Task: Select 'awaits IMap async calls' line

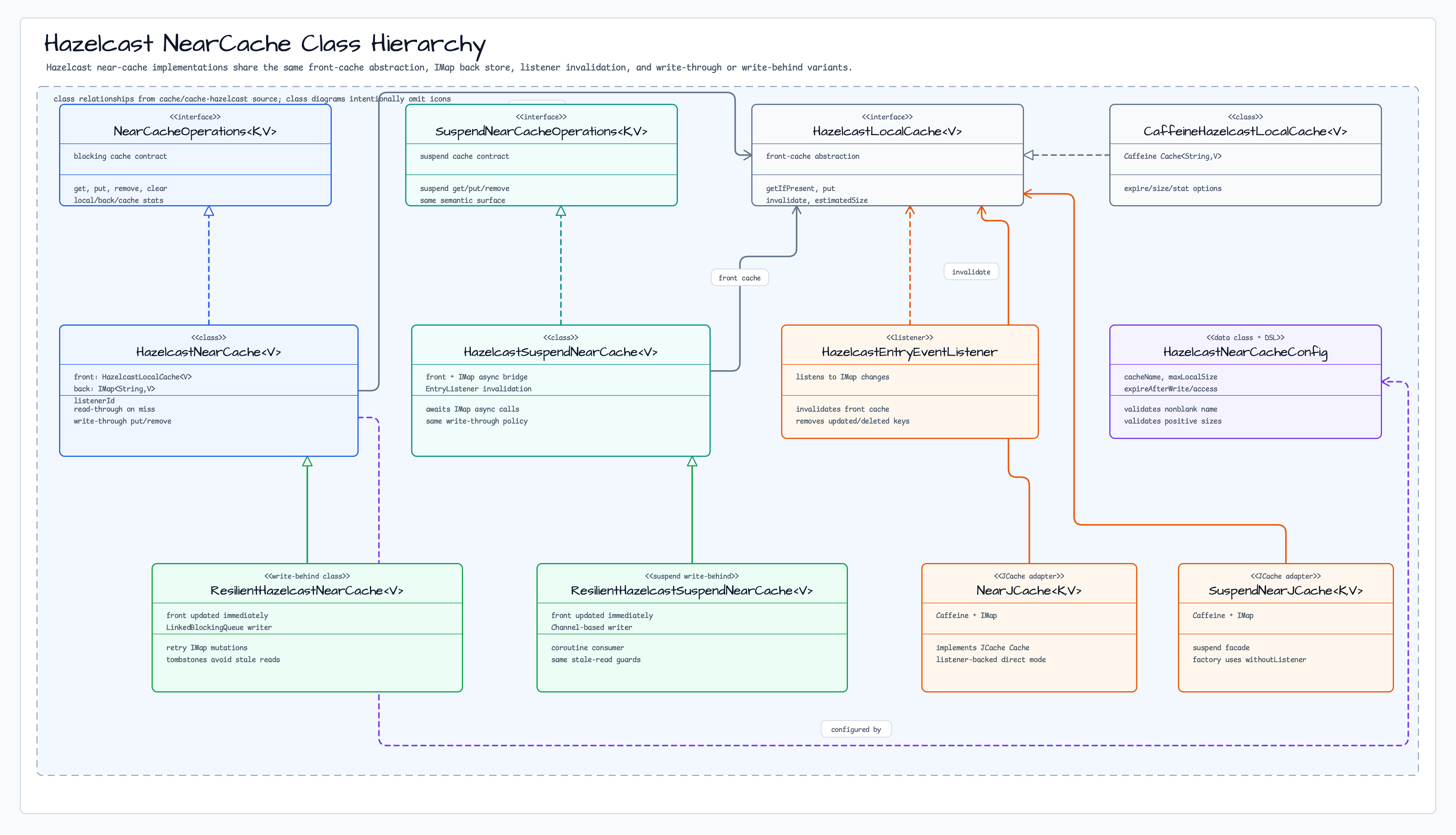Action: pyautogui.click(x=472, y=409)
